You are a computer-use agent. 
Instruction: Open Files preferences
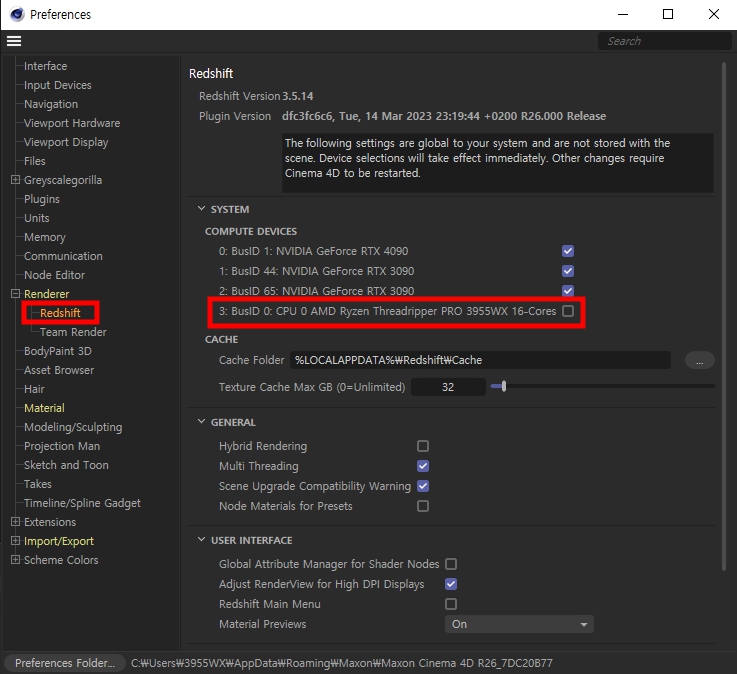(x=35, y=161)
